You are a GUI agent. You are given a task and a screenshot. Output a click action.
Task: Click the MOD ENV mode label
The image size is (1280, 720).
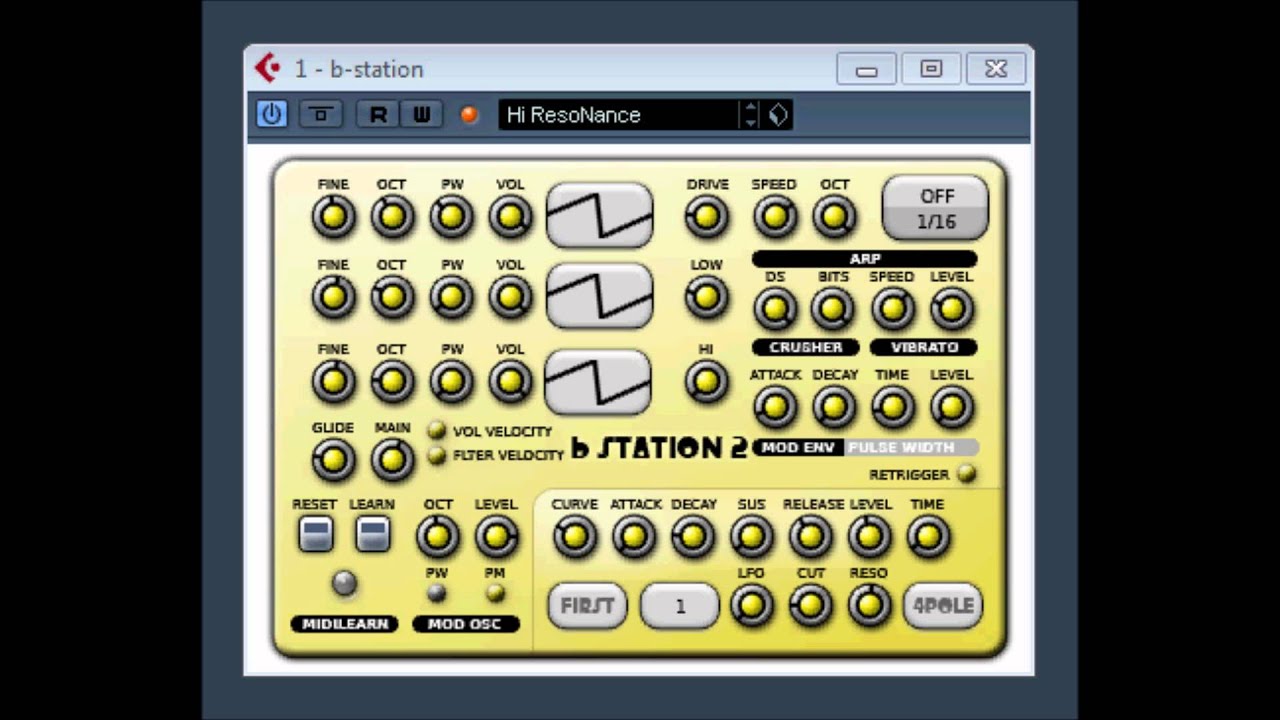[x=798, y=447]
